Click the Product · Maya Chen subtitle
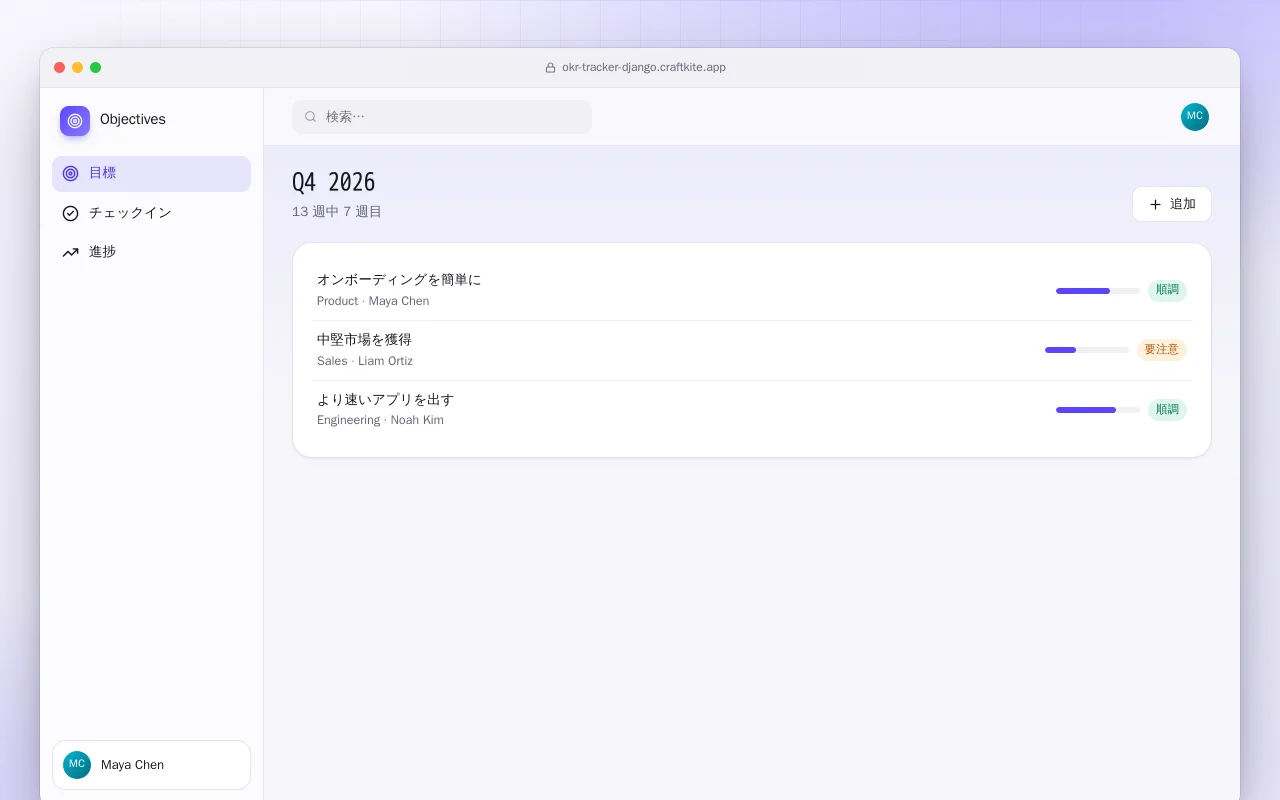Image resolution: width=1280 pixels, height=800 pixels. (x=373, y=301)
